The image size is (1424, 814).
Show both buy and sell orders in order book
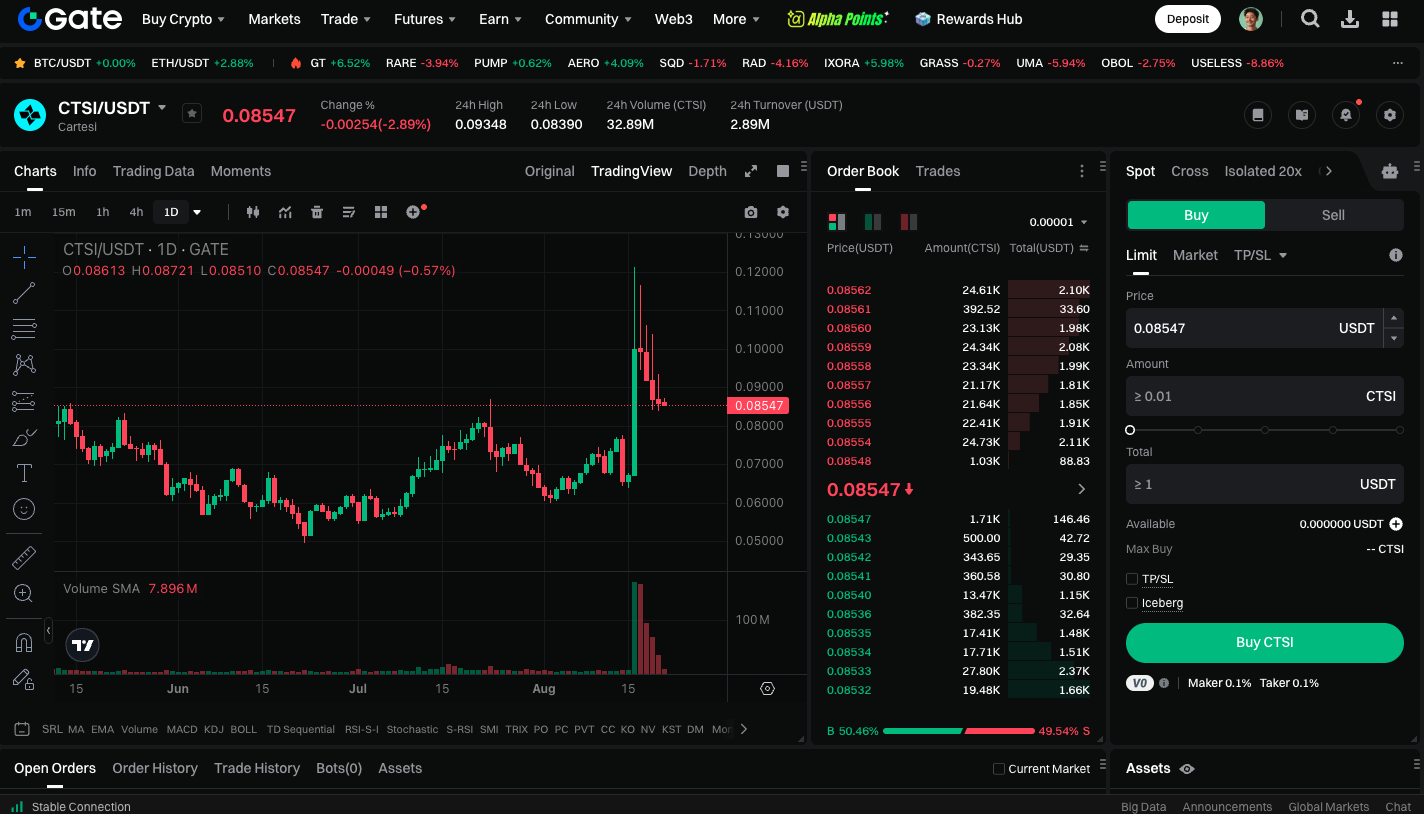[x=837, y=222]
